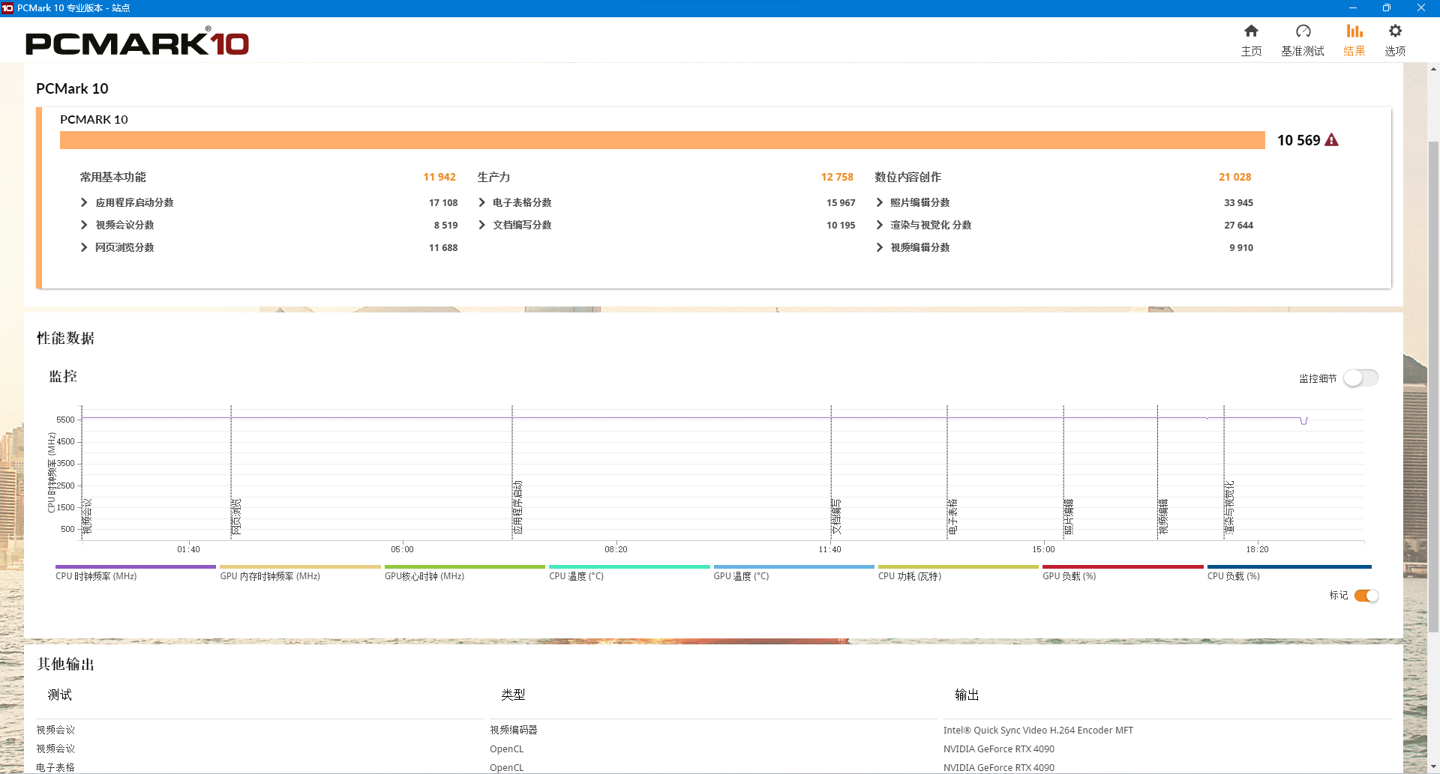Click the 电子表格 marker in the chart
The height and width of the screenshot is (774, 1440).
(953, 517)
